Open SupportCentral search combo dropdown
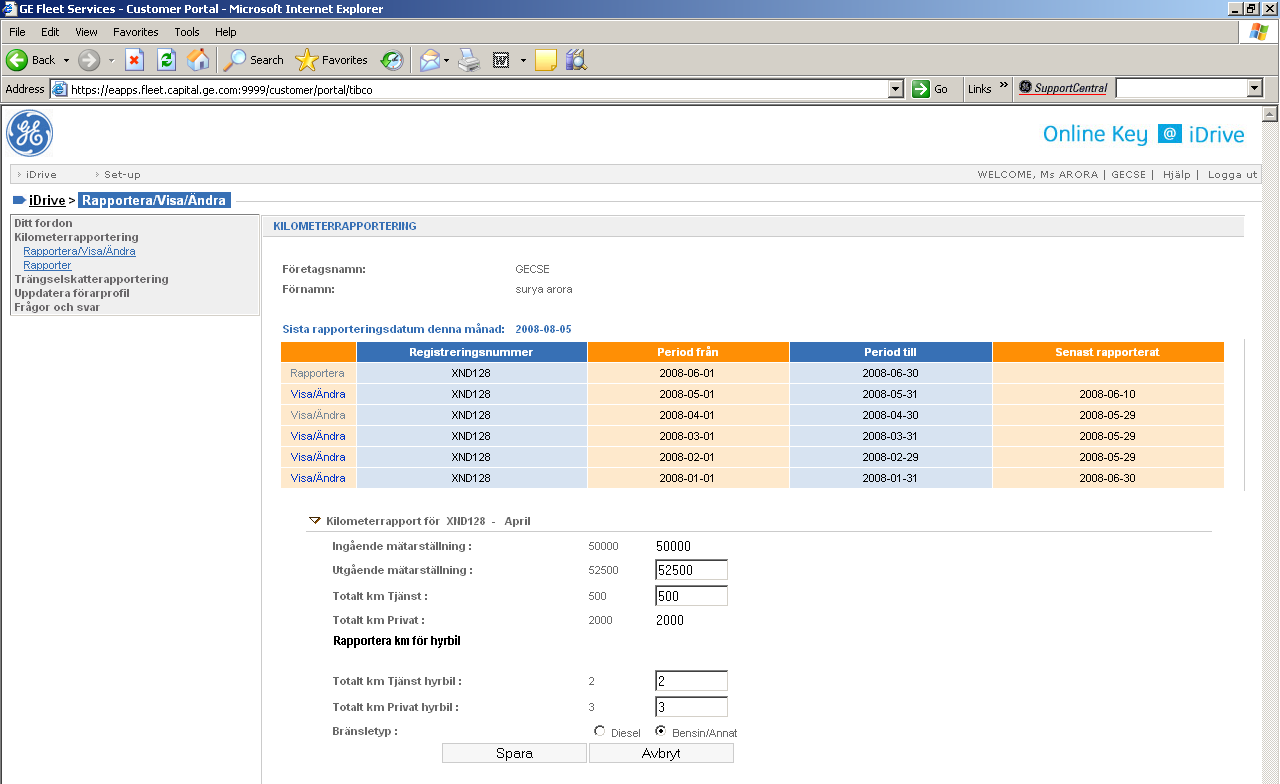The image size is (1280, 784). tap(1255, 88)
